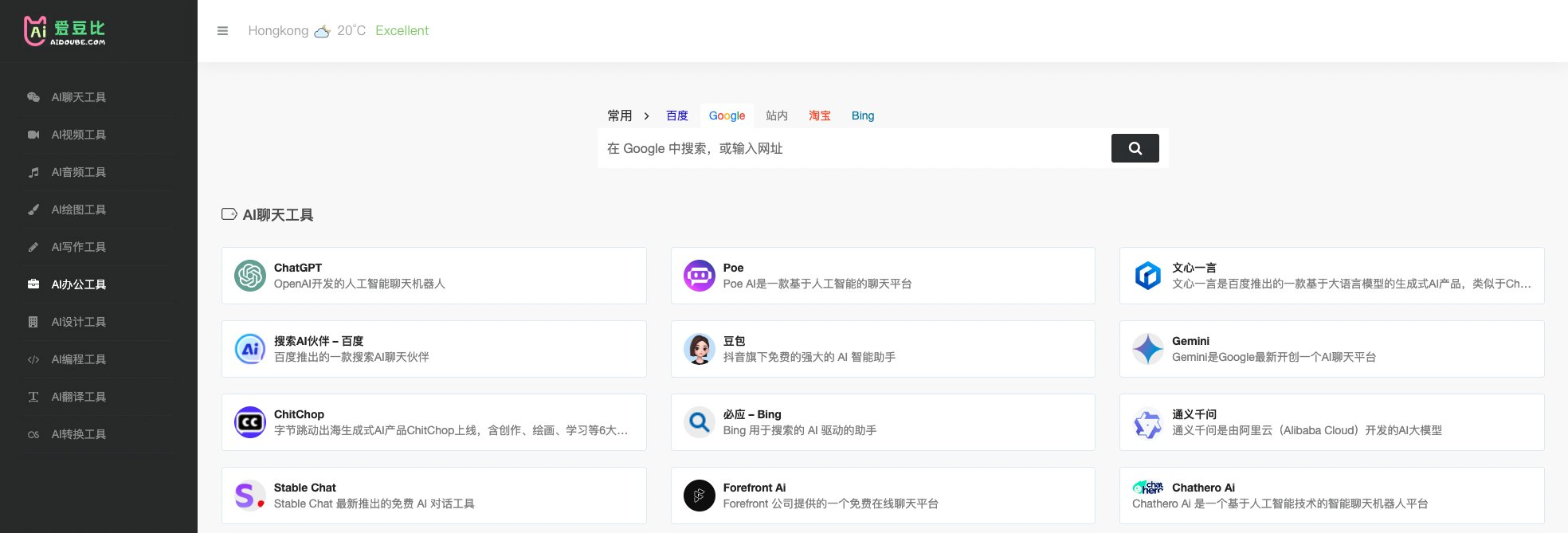Select the Google search tab
The image size is (1568, 533).
[x=727, y=116]
